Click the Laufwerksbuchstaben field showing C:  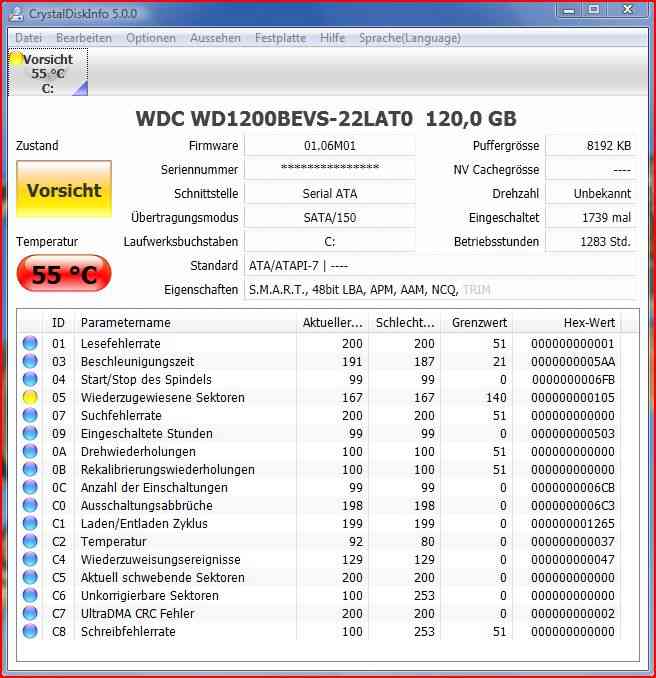pos(330,241)
